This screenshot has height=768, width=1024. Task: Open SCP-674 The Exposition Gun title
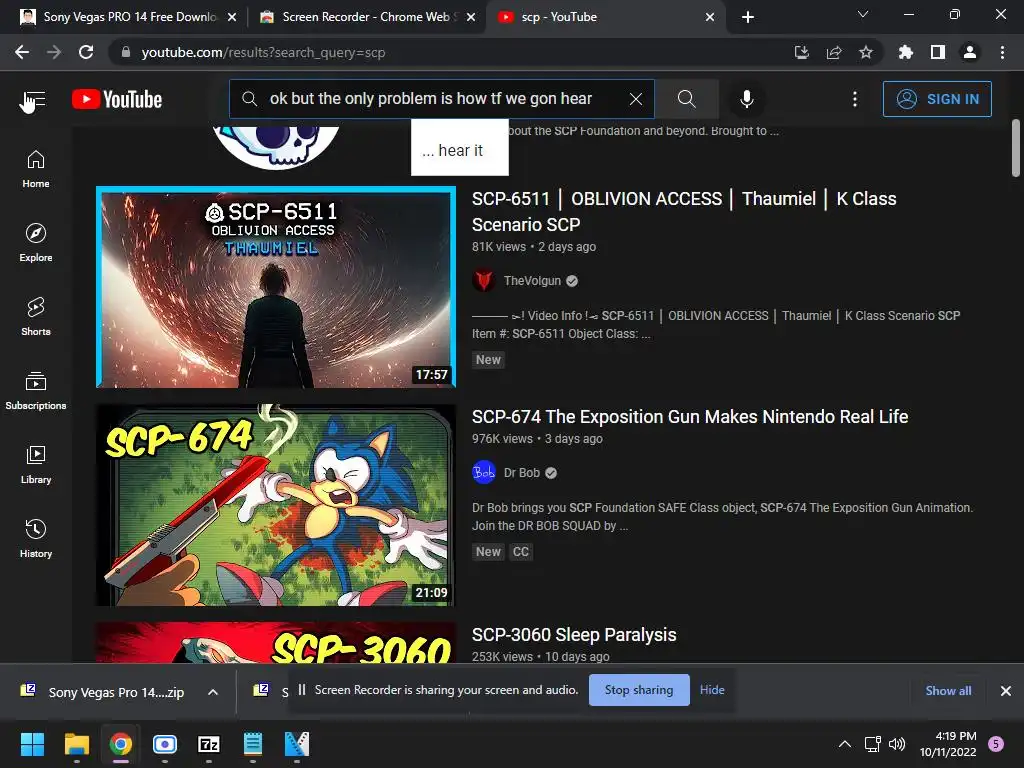coord(690,417)
